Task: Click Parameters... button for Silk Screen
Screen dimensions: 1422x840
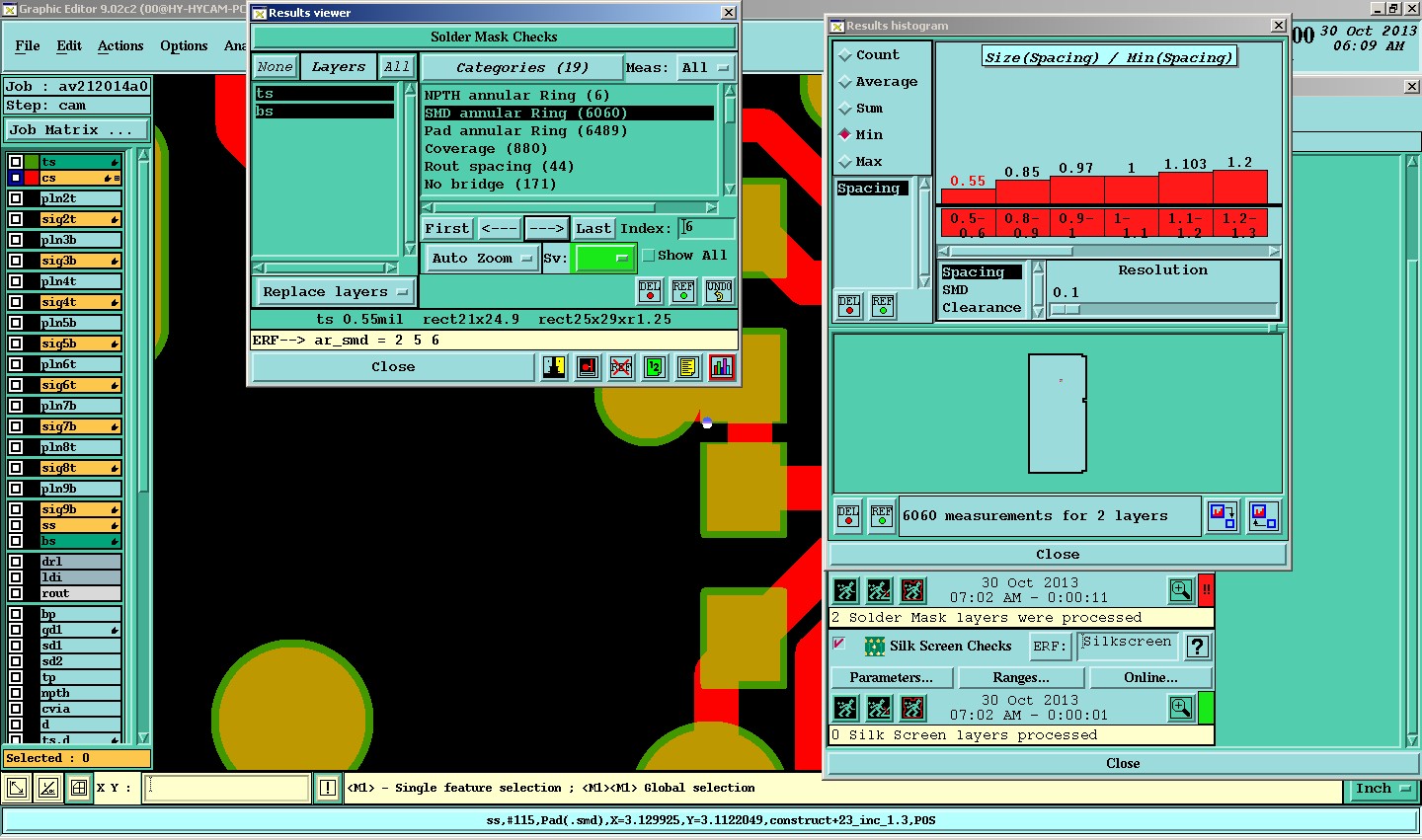Action: [x=892, y=678]
